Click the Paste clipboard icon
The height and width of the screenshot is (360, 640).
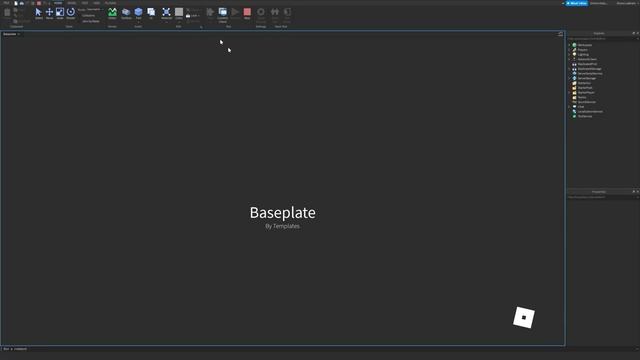7,13
